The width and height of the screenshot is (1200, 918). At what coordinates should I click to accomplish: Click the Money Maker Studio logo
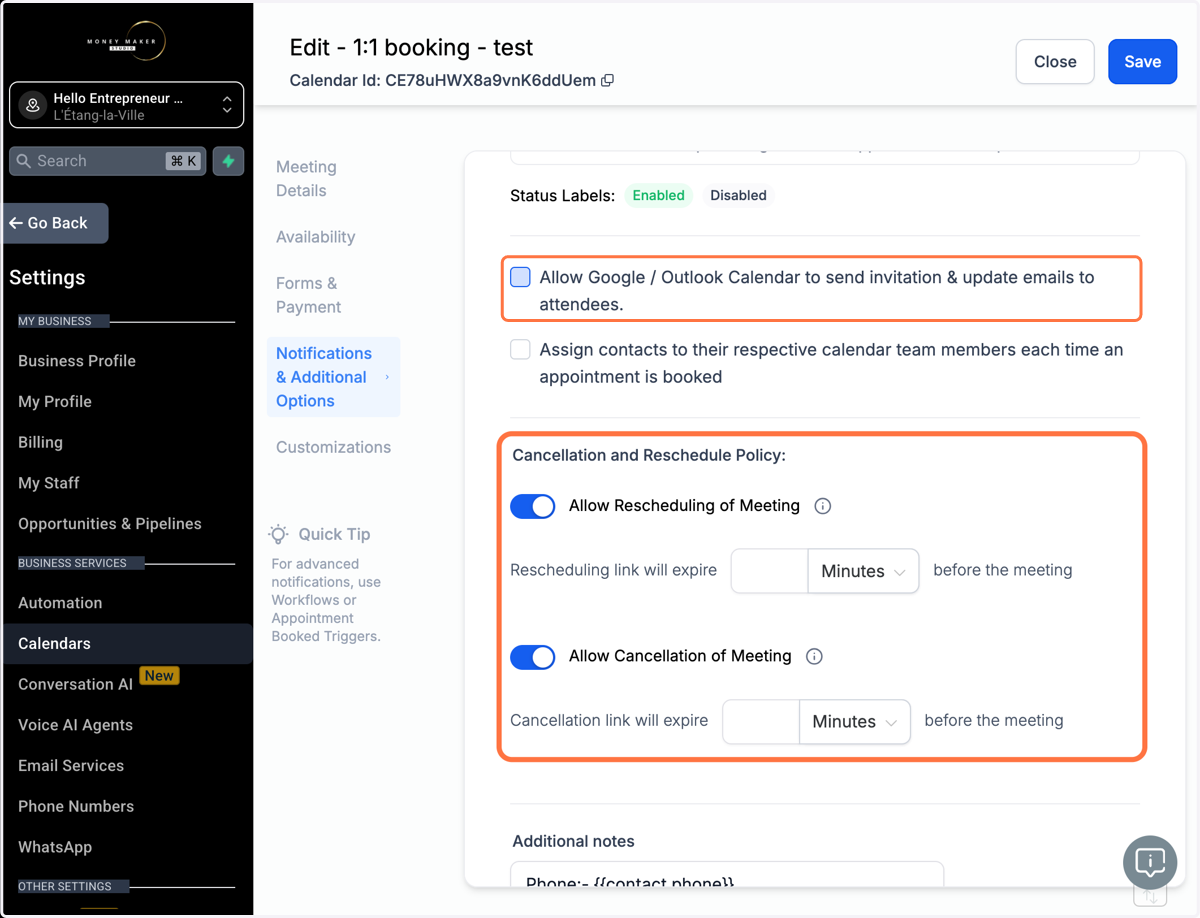click(x=126, y=41)
